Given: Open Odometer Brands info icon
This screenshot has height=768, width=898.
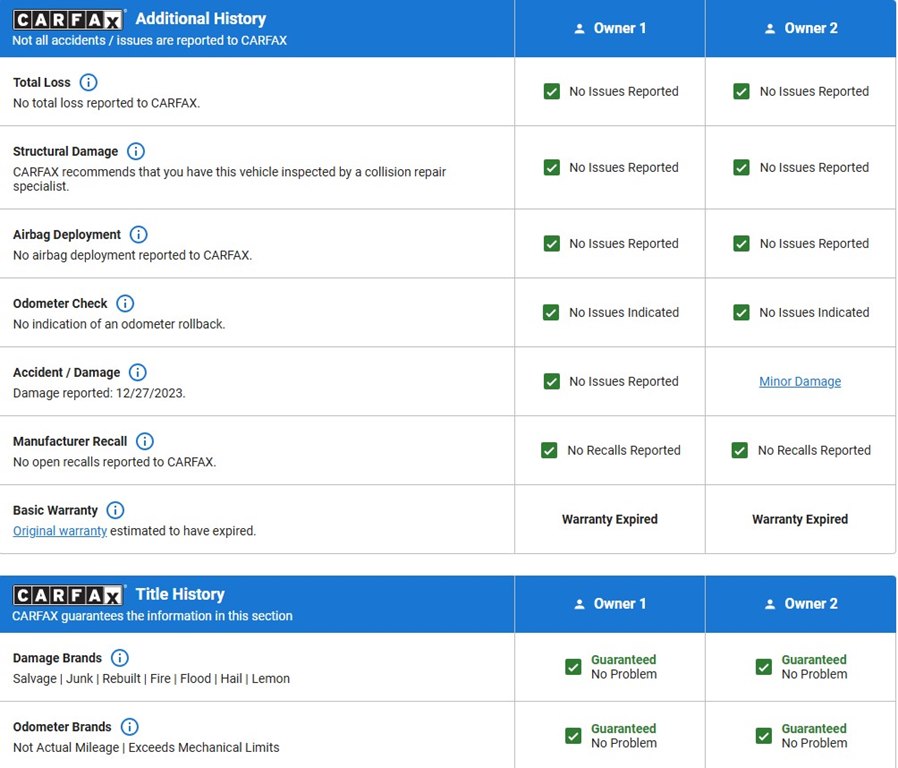Looking at the screenshot, I should coord(129,727).
